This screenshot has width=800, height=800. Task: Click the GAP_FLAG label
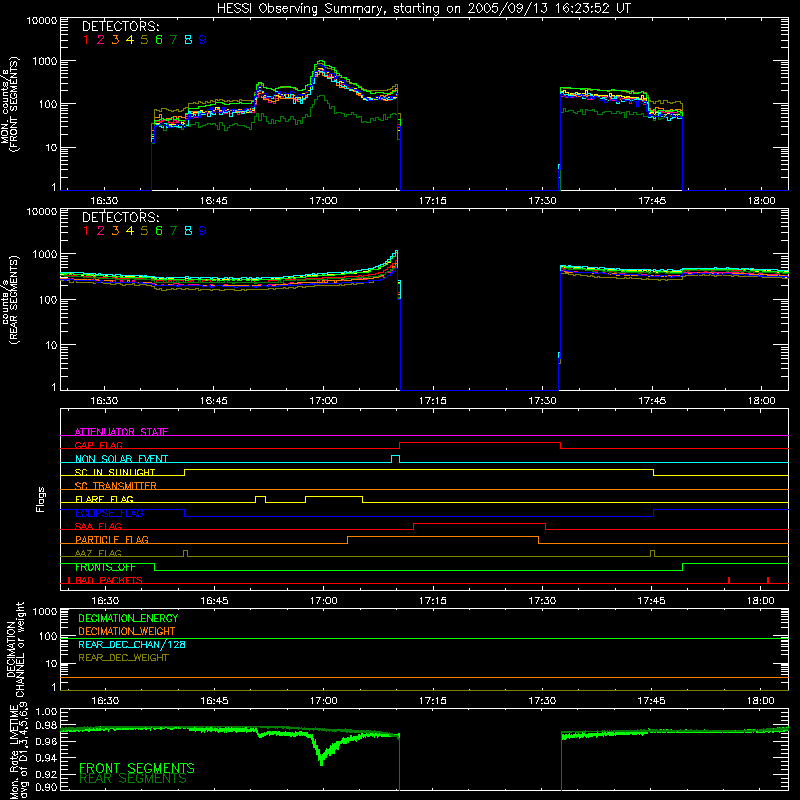click(98, 445)
